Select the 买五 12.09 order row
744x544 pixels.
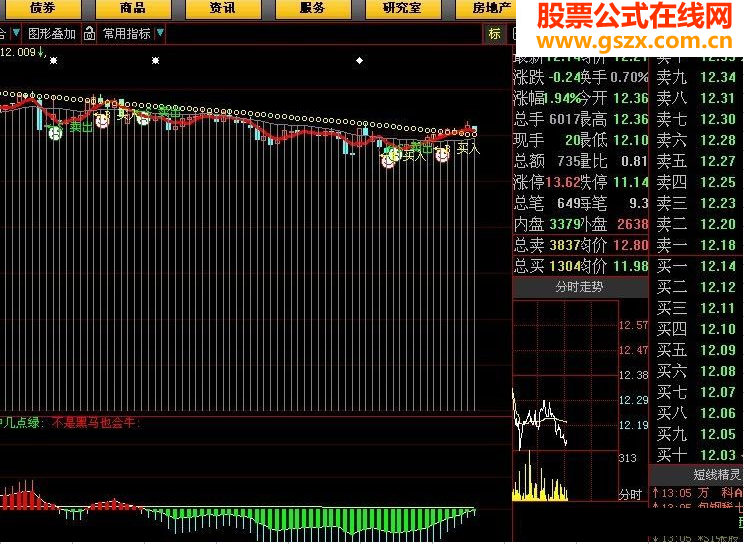(696, 350)
